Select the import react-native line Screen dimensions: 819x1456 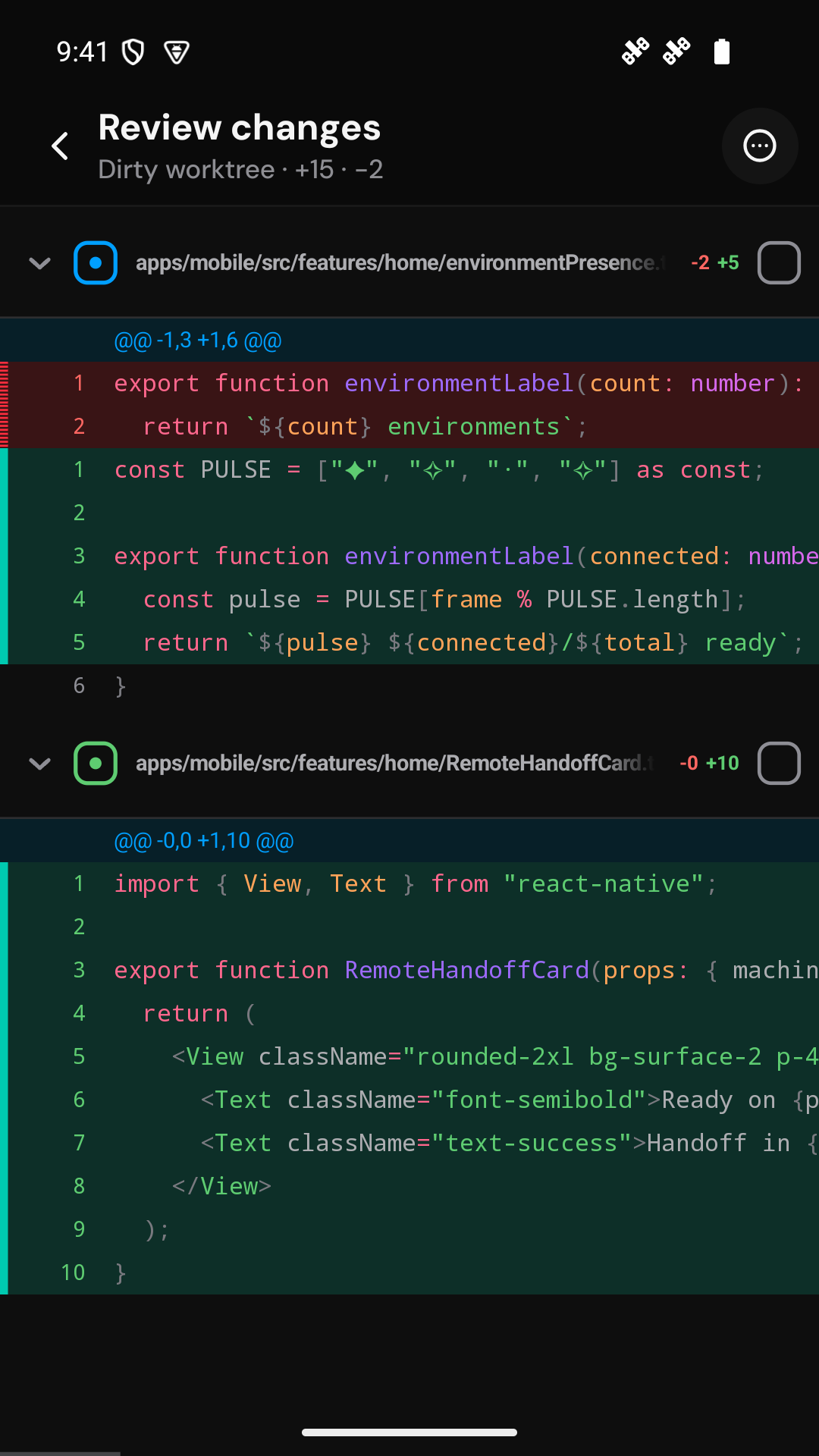tap(409, 883)
